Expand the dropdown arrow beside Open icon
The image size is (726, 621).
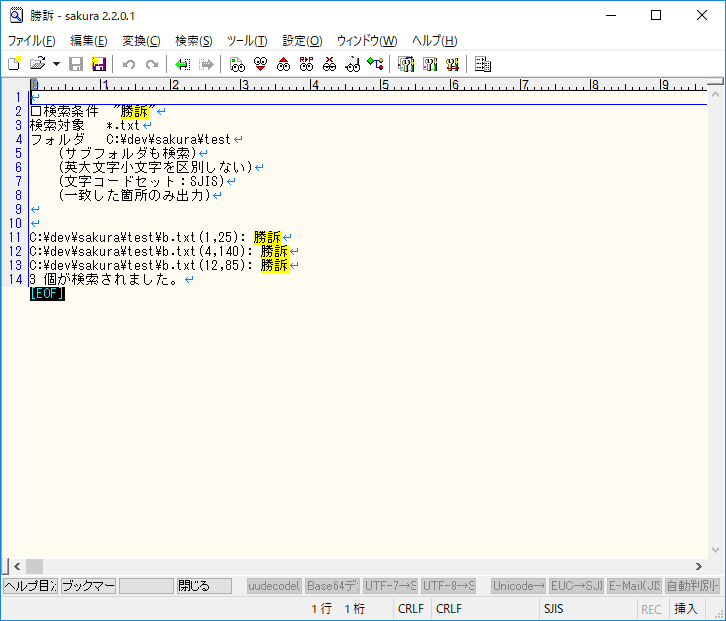click(56, 64)
